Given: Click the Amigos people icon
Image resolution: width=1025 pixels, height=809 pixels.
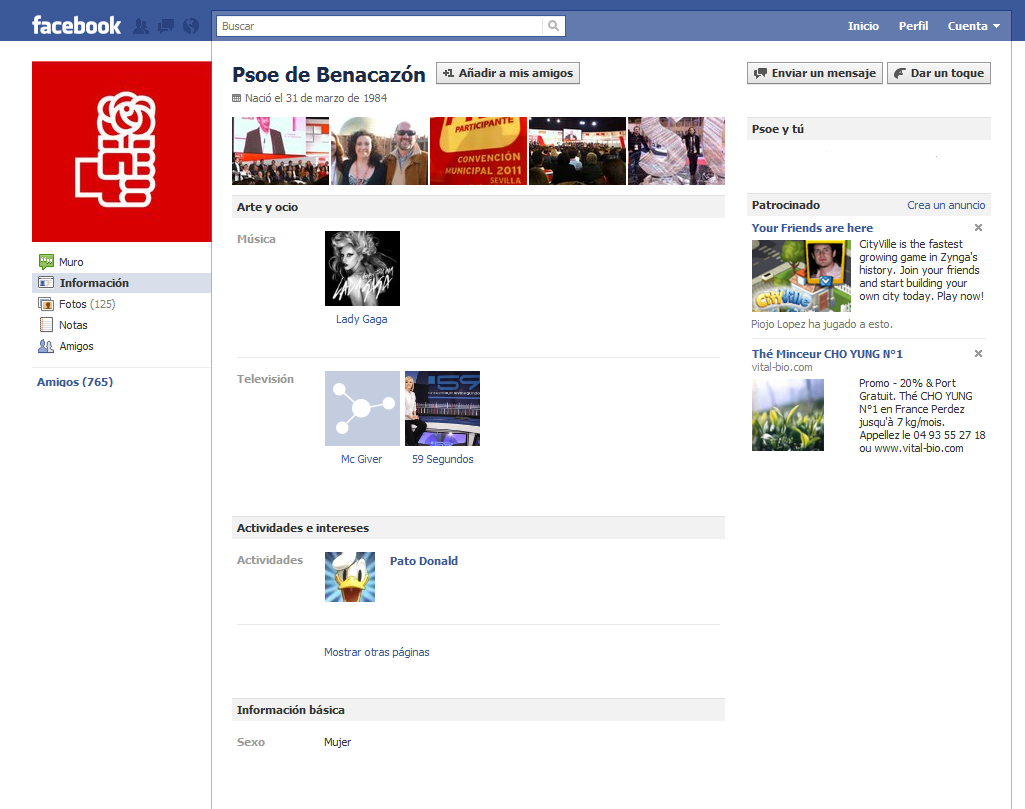Looking at the screenshot, I should pyautogui.click(x=46, y=346).
